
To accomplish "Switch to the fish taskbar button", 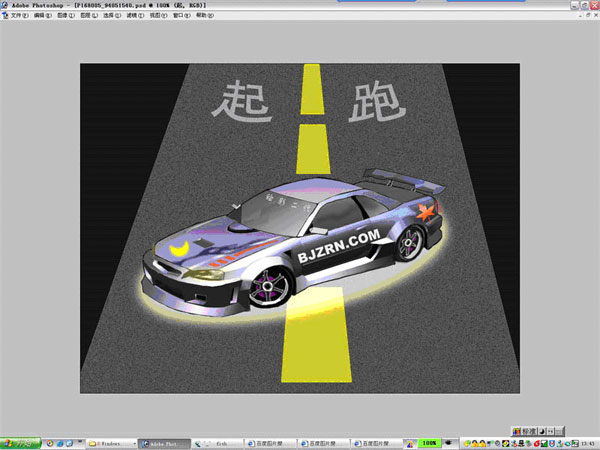I will [x=216, y=444].
